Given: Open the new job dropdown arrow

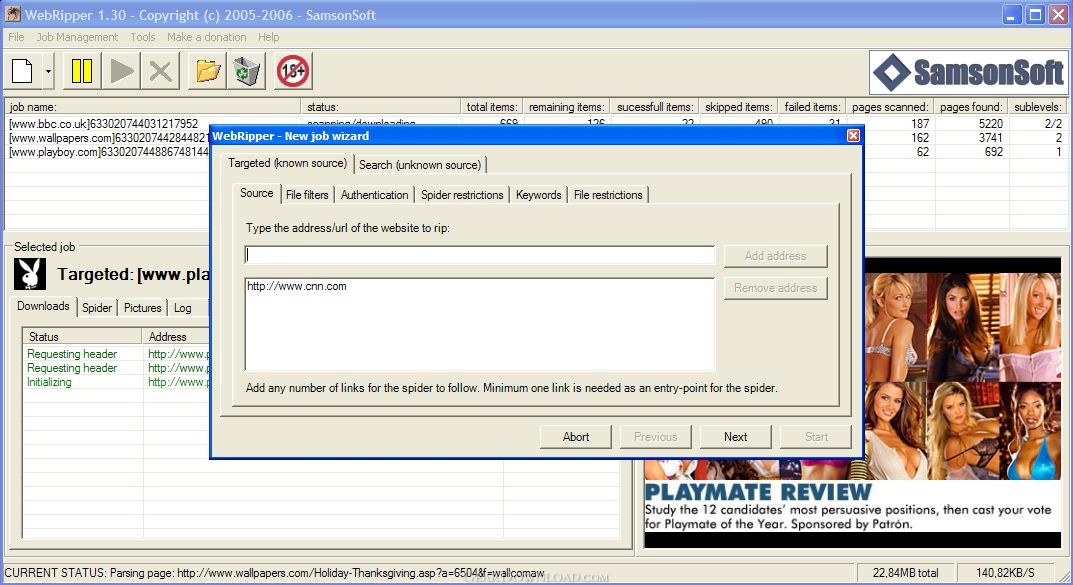Looking at the screenshot, I should click(x=48, y=70).
